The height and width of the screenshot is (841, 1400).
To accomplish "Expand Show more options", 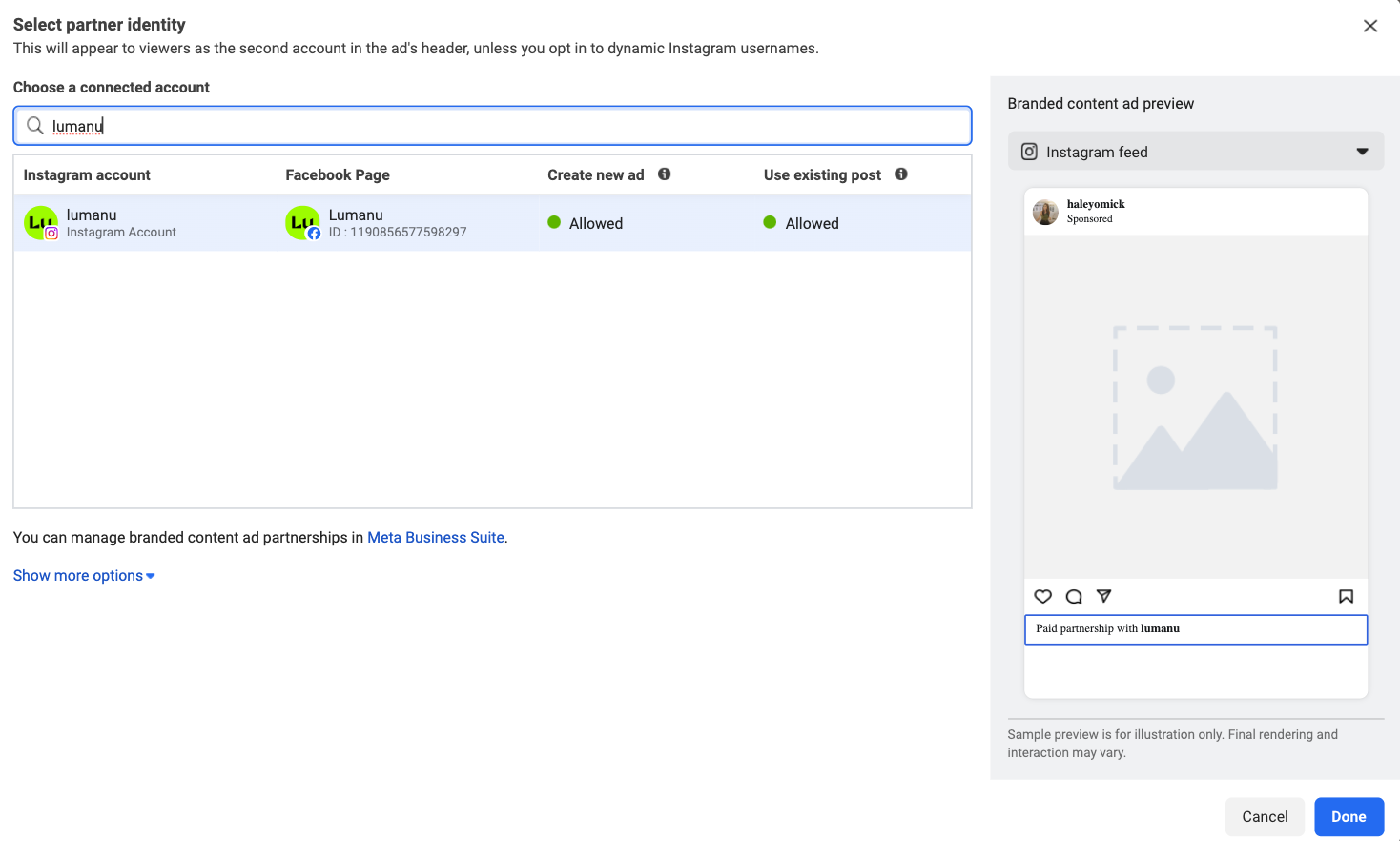I will click(x=84, y=576).
